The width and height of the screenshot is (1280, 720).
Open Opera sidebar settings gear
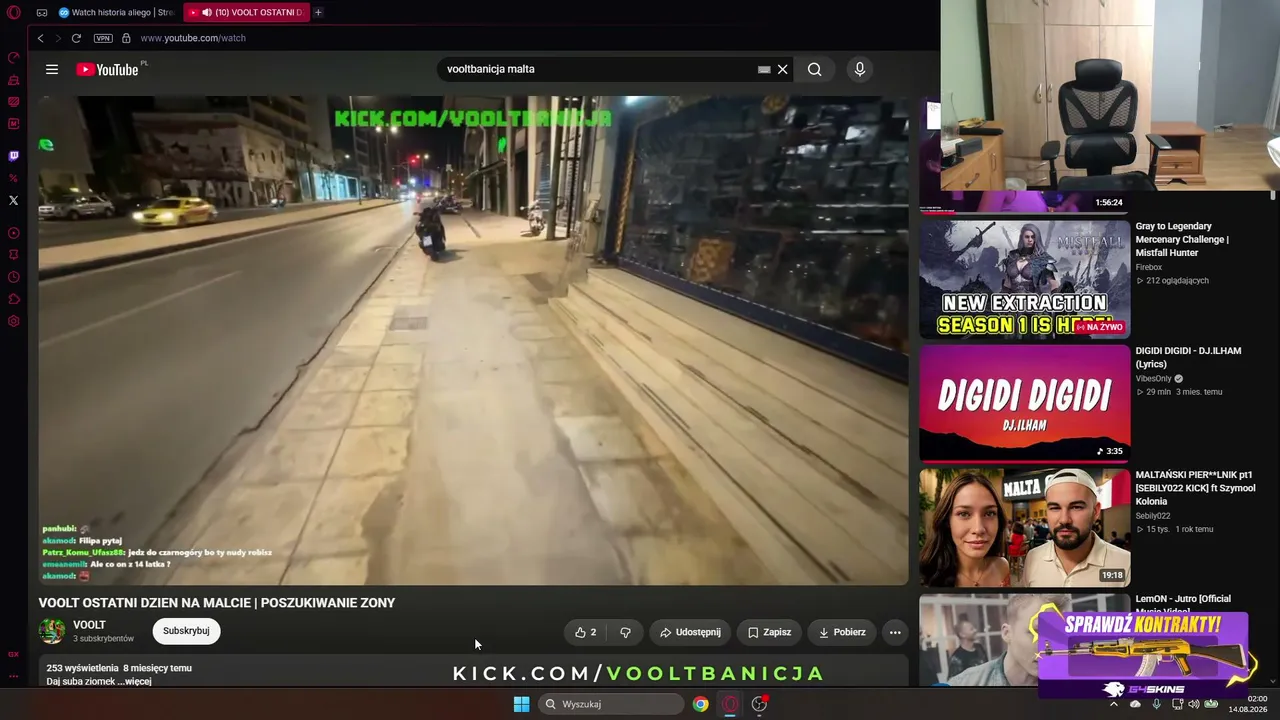14,321
